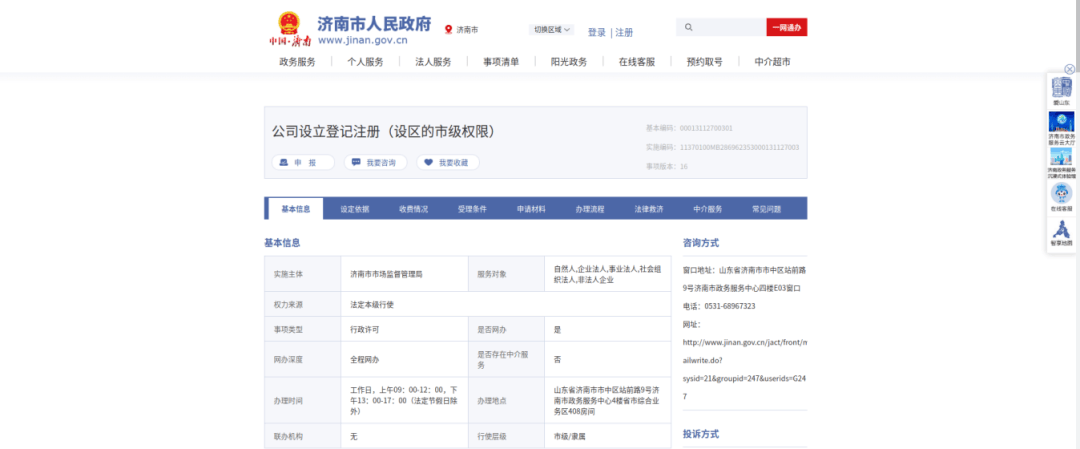Switch to the 设定依据 tab

click(x=354, y=209)
